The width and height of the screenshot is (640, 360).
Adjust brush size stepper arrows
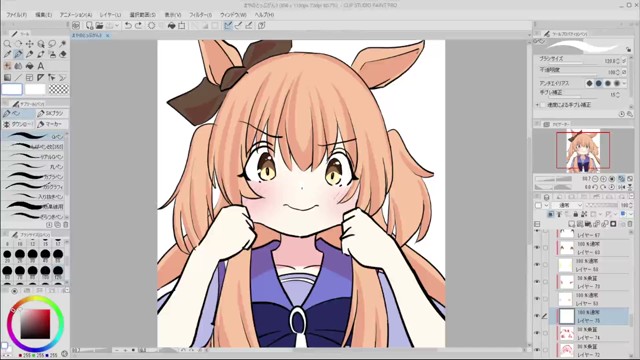618,61
